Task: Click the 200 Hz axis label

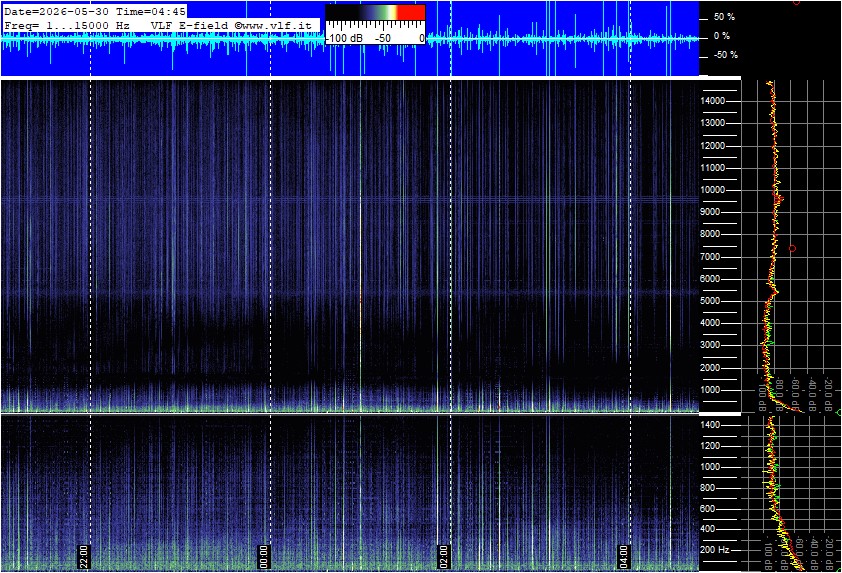Action: [715, 550]
